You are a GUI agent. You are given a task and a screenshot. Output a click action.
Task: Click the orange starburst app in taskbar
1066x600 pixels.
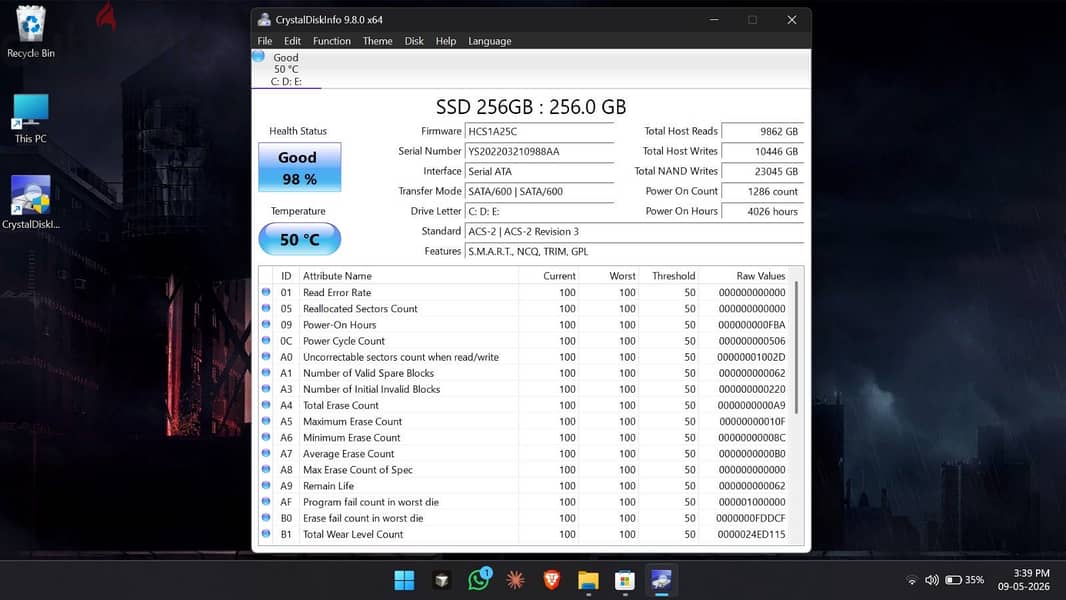click(x=515, y=580)
